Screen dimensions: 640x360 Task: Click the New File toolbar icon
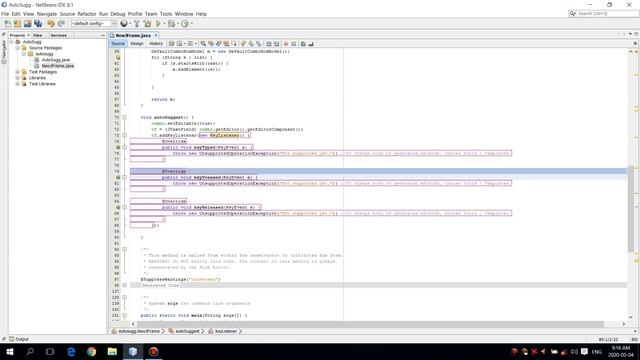click(7, 24)
